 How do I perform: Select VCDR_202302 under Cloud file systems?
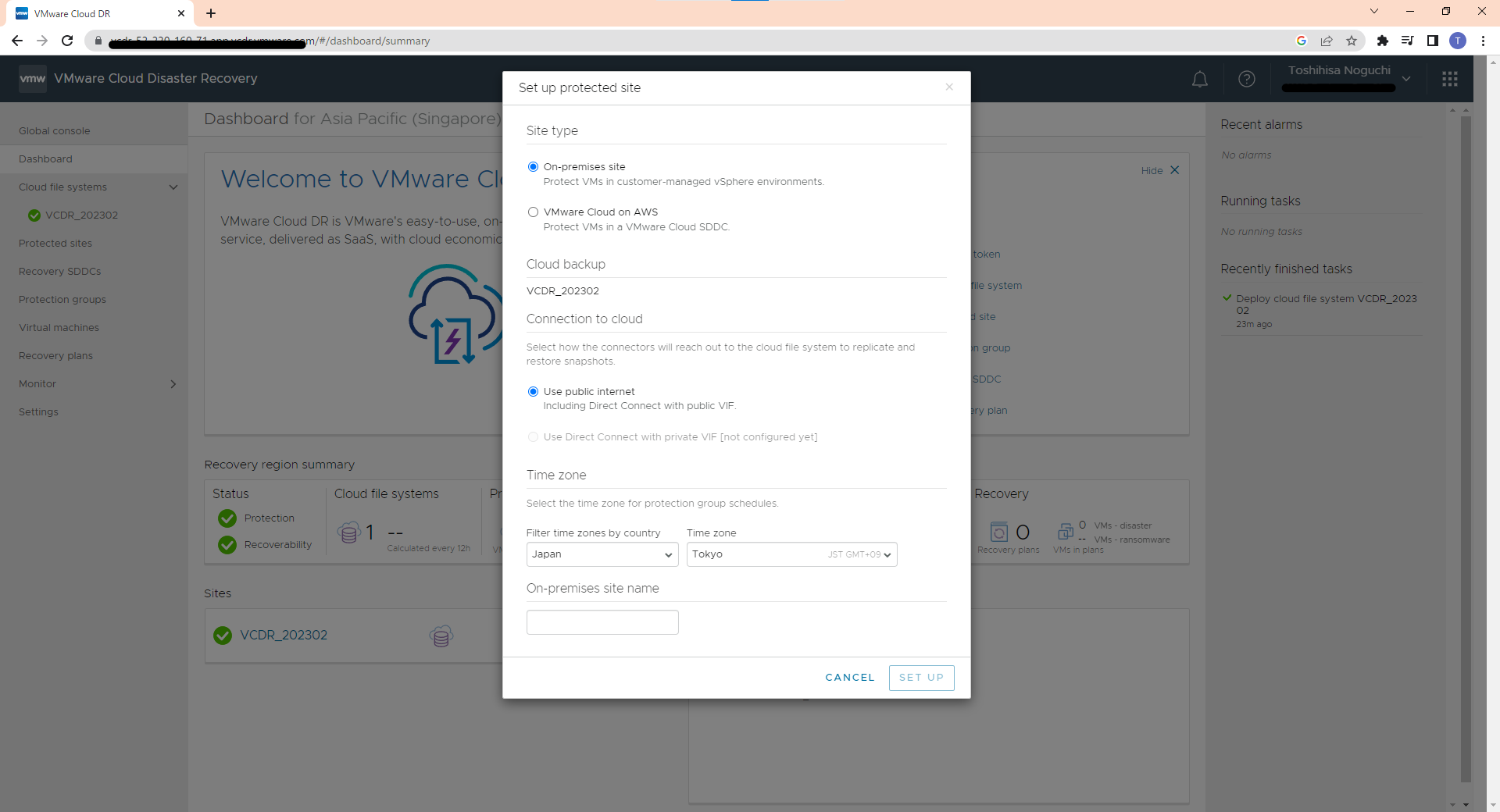pos(81,215)
